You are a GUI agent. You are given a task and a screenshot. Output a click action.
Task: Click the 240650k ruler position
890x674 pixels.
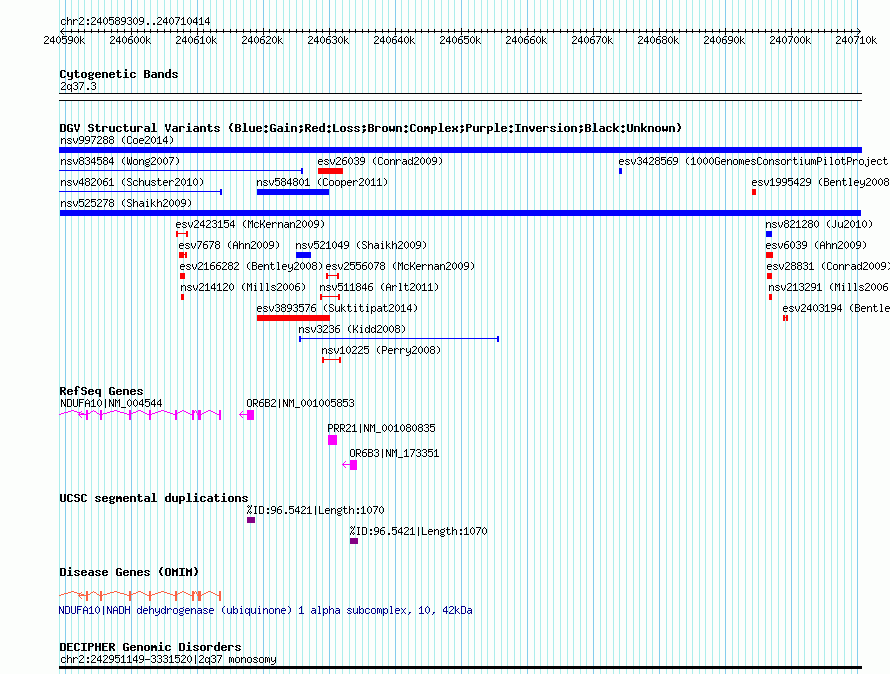point(460,40)
